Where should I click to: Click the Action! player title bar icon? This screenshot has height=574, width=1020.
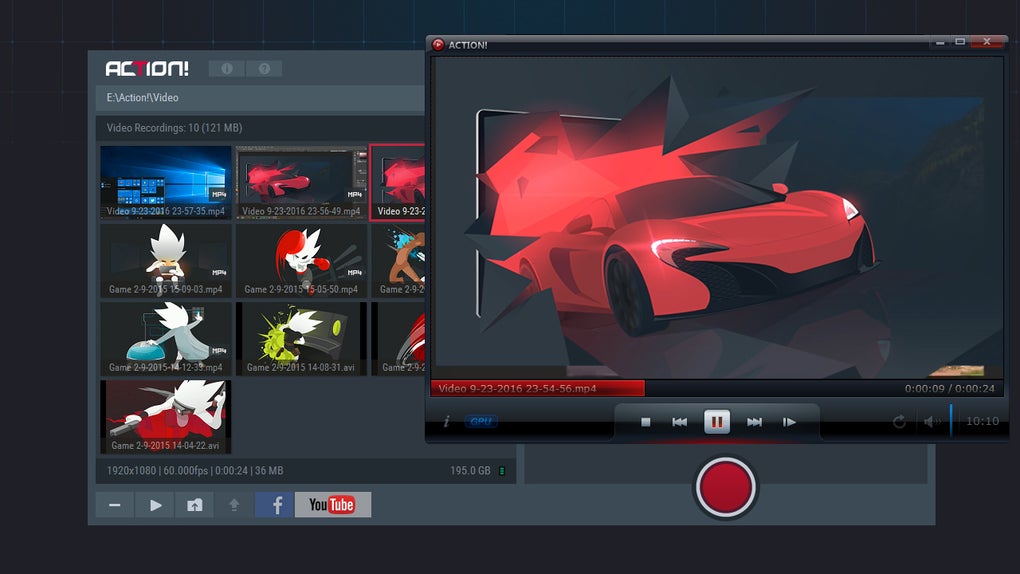(x=438, y=44)
